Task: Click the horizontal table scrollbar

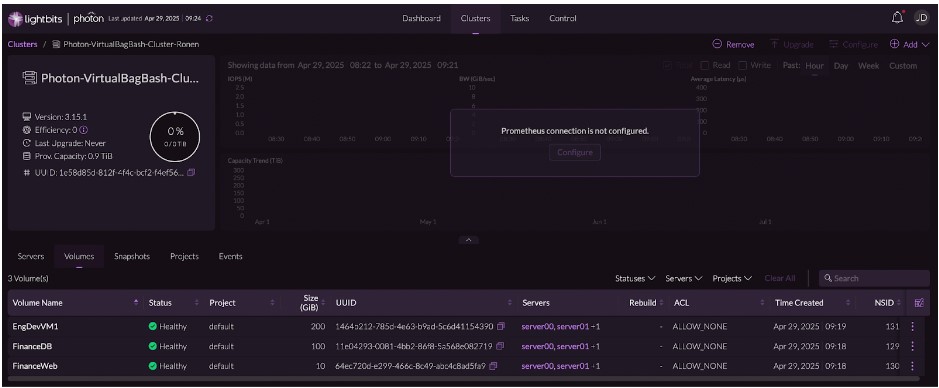Action: tap(464, 378)
